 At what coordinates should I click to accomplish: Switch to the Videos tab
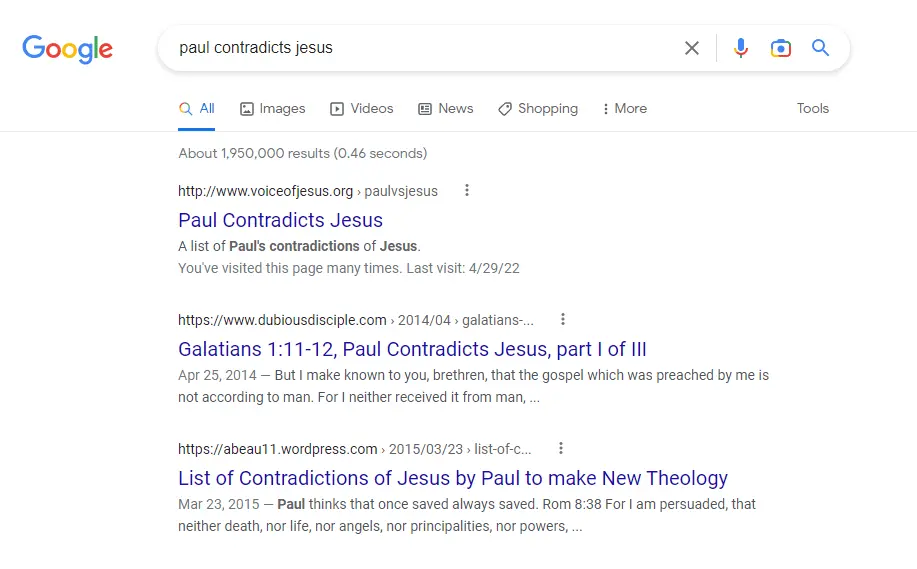pyautogui.click(x=361, y=108)
